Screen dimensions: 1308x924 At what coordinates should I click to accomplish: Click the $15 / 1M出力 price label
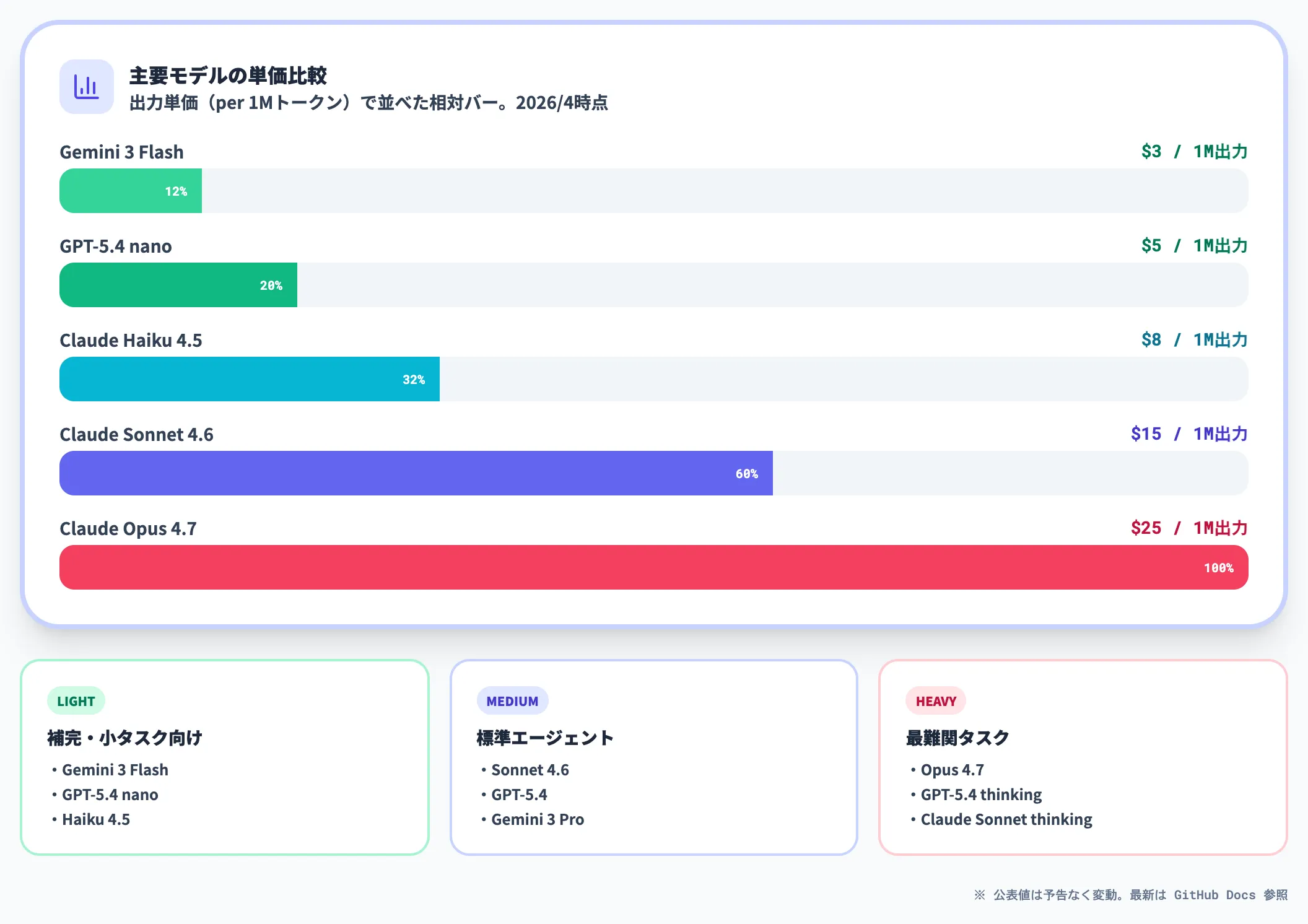(1188, 434)
